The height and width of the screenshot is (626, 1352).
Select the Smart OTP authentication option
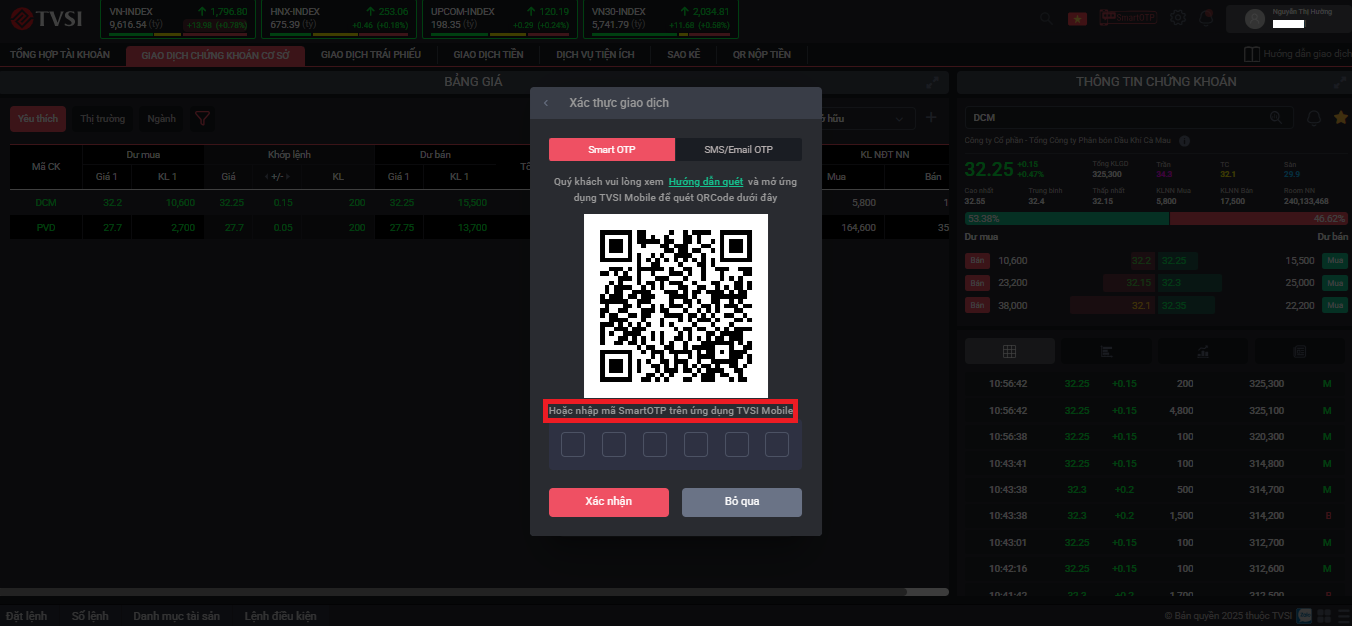[x=612, y=150]
